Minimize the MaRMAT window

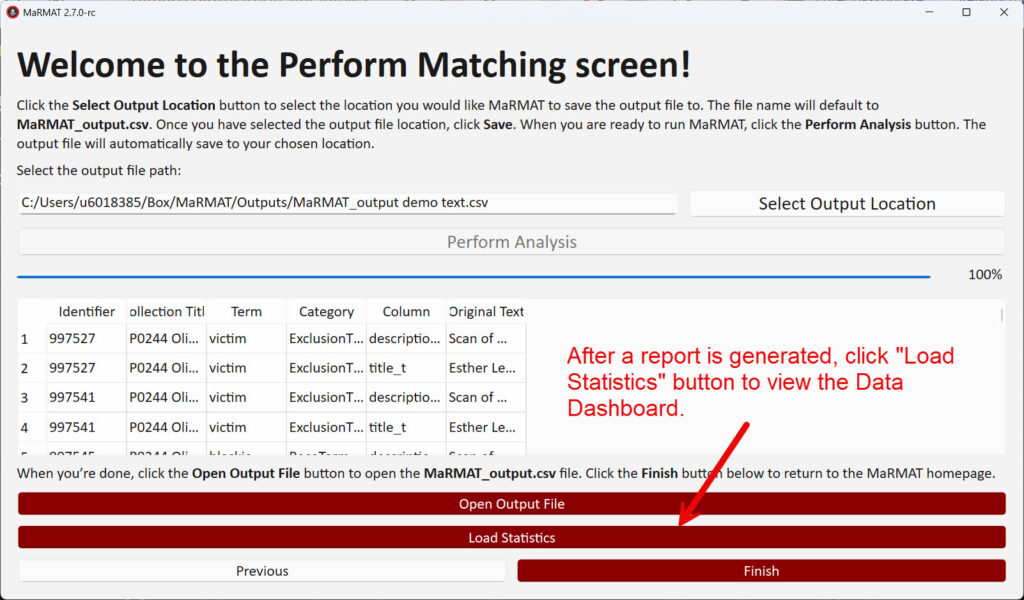(x=929, y=12)
